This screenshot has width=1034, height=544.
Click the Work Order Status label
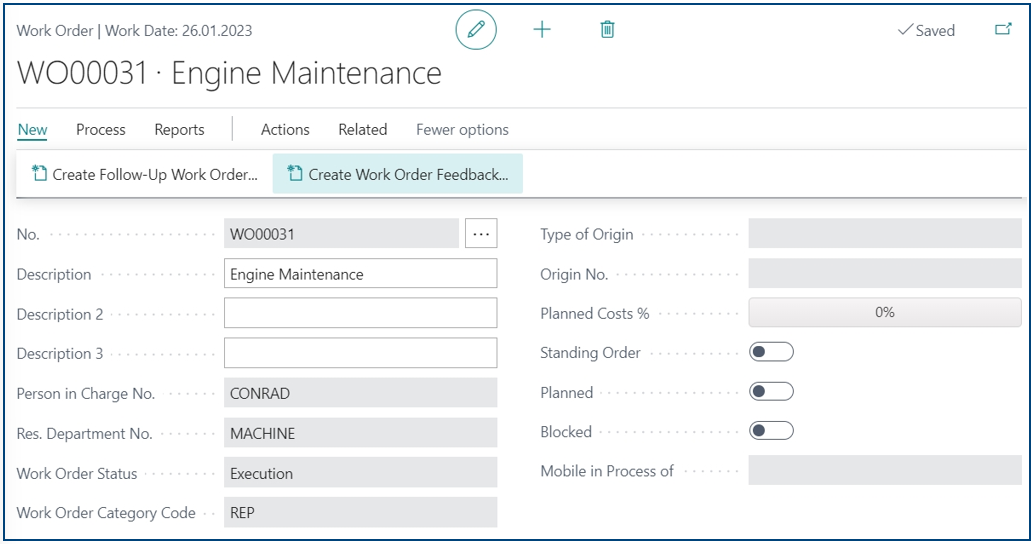click(x=77, y=473)
